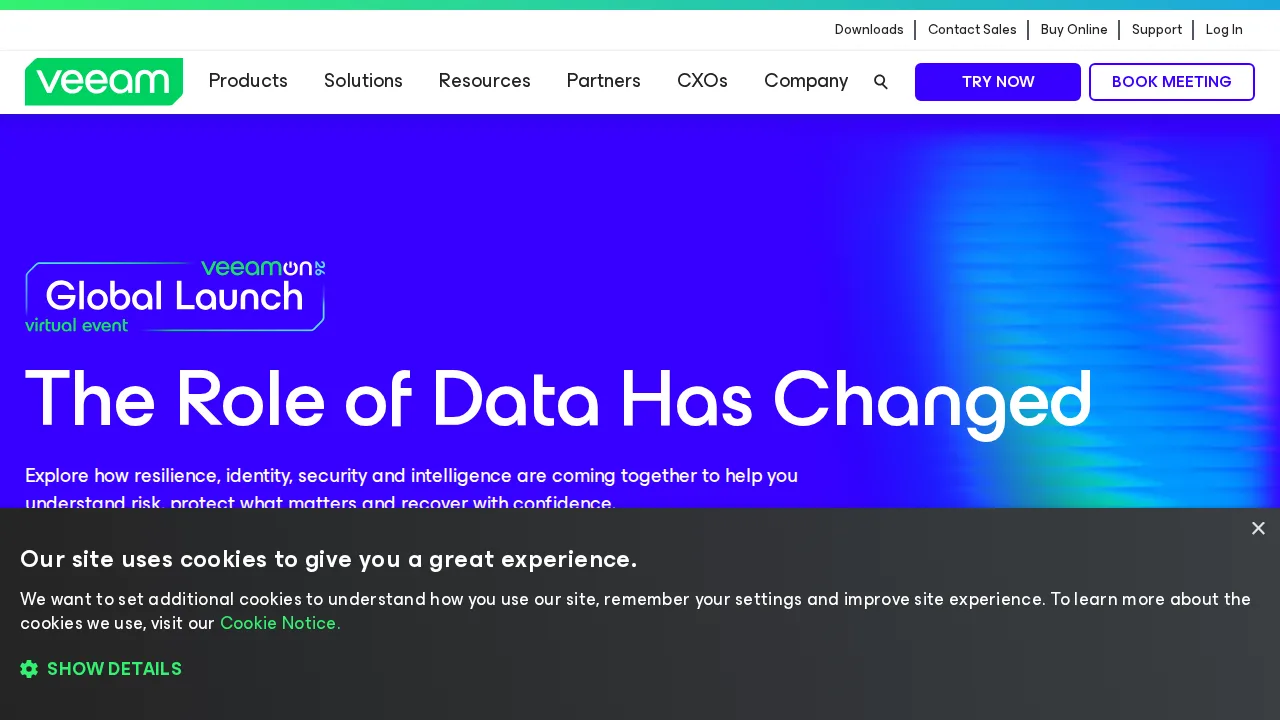Click the cookie heading 'Our site uses cookies'

pos(328,559)
